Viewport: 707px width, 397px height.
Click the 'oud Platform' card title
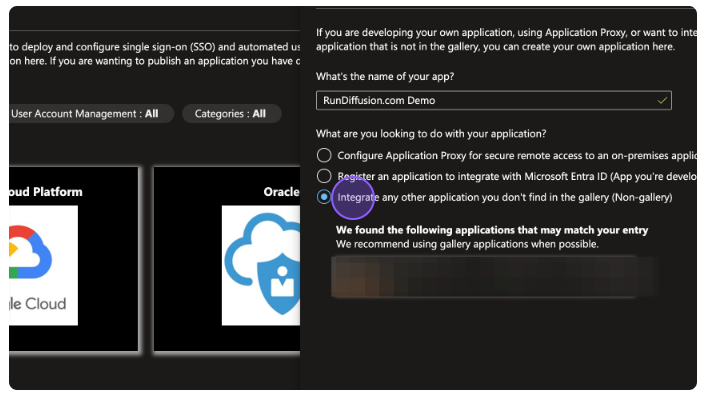tap(46, 192)
